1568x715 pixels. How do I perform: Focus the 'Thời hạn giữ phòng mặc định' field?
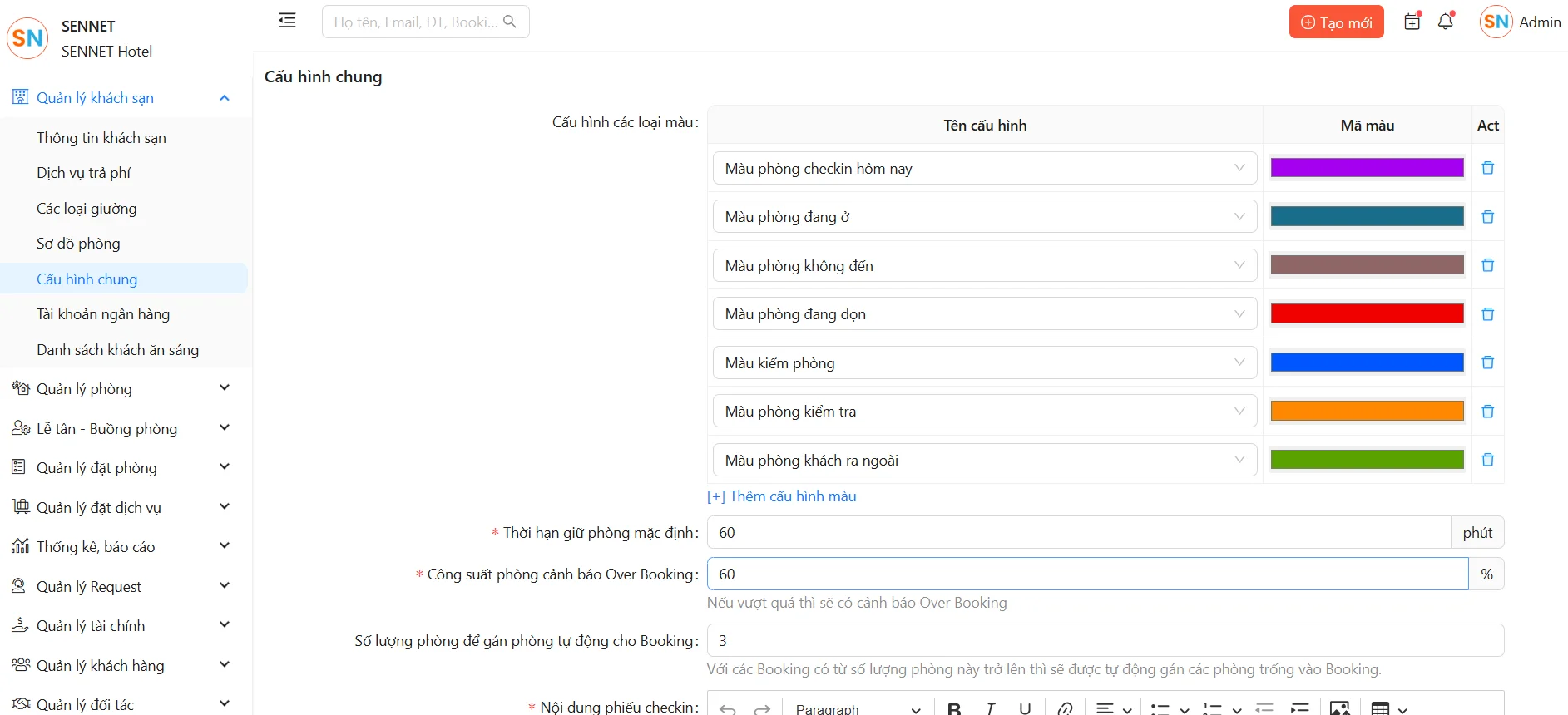coord(1078,533)
